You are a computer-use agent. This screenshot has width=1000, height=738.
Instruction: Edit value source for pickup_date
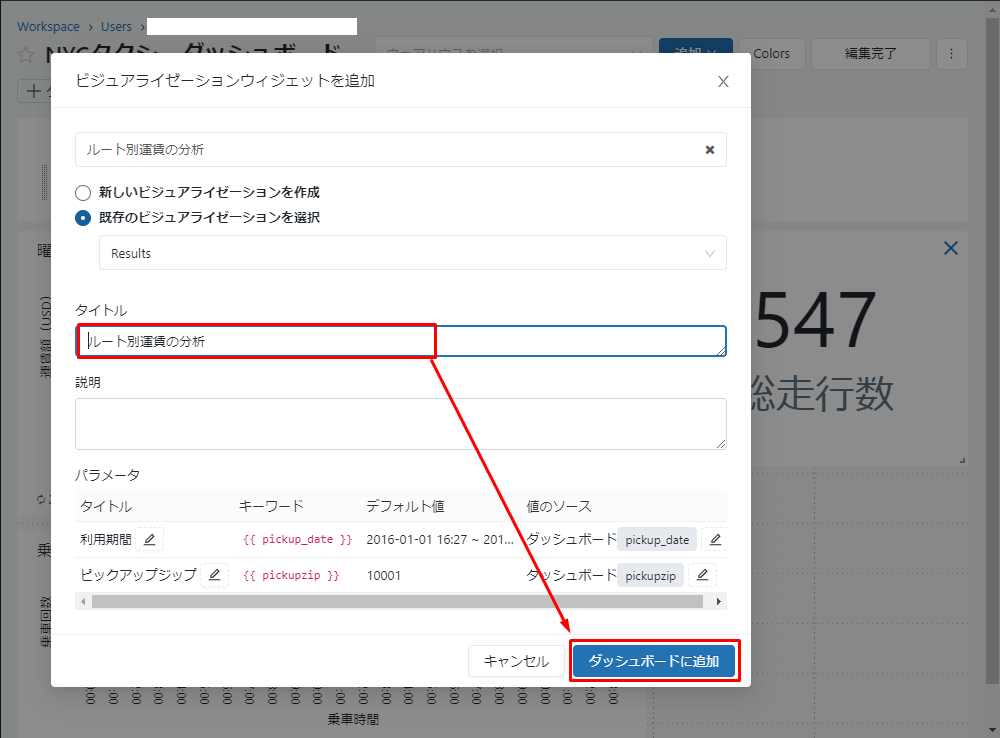point(714,540)
